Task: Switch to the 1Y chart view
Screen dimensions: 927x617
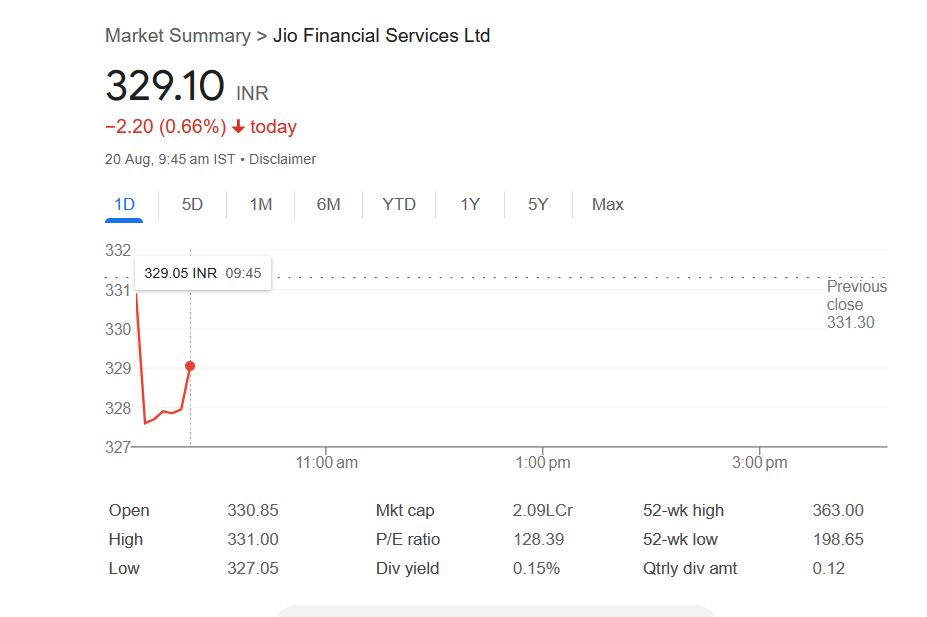Action: point(470,204)
